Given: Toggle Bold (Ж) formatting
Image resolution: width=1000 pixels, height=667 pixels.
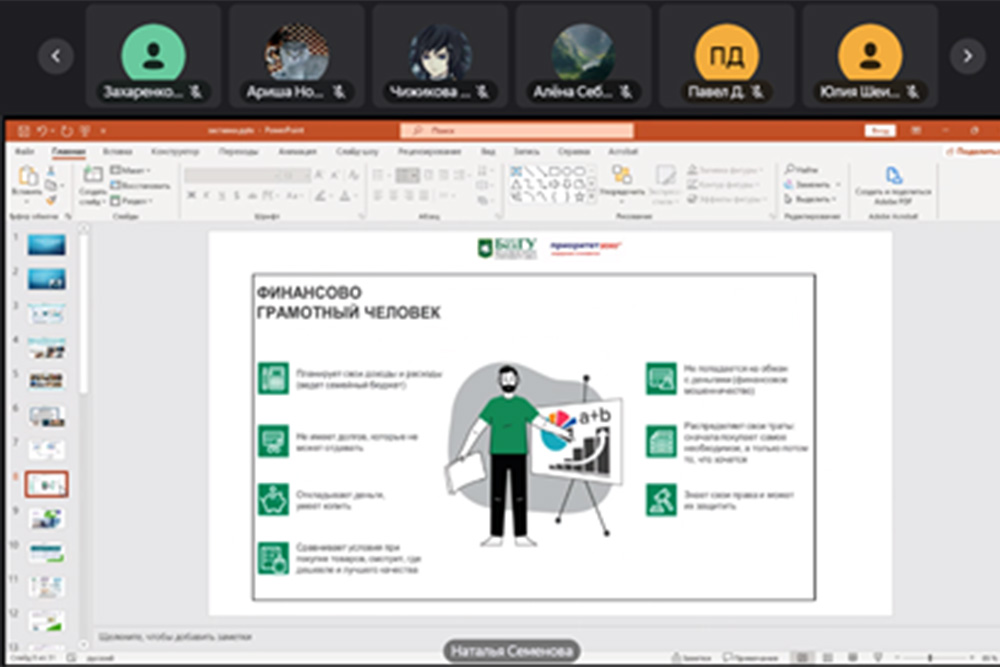Looking at the screenshot, I should (x=191, y=195).
